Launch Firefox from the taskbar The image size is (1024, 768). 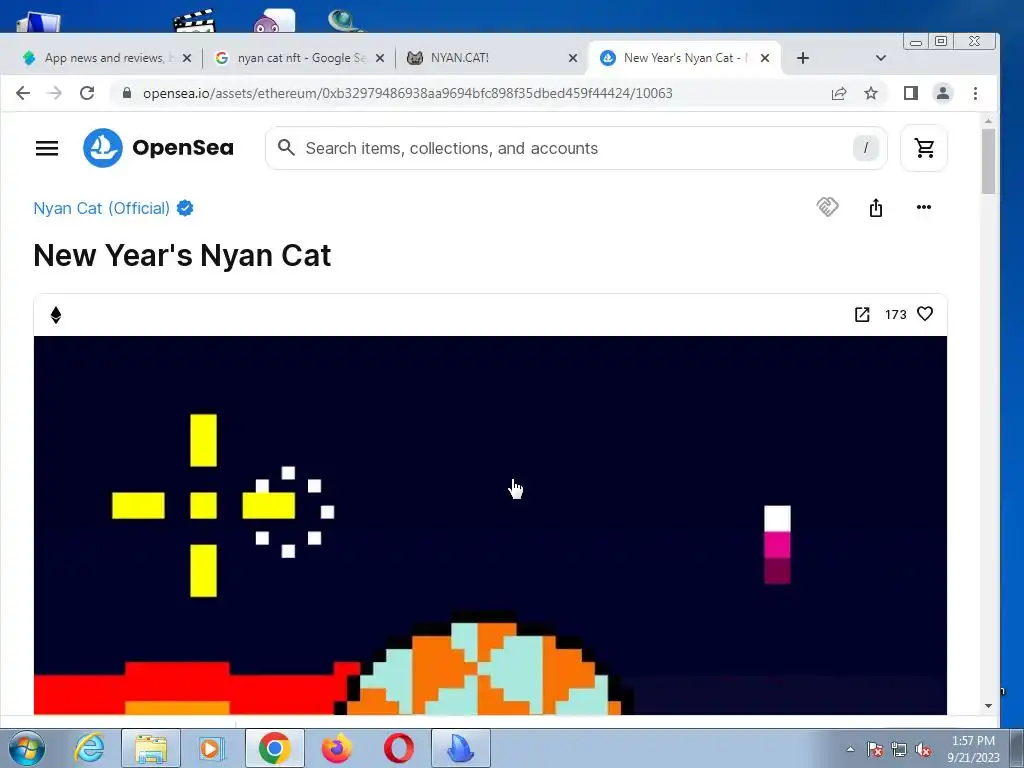click(x=337, y=748)
